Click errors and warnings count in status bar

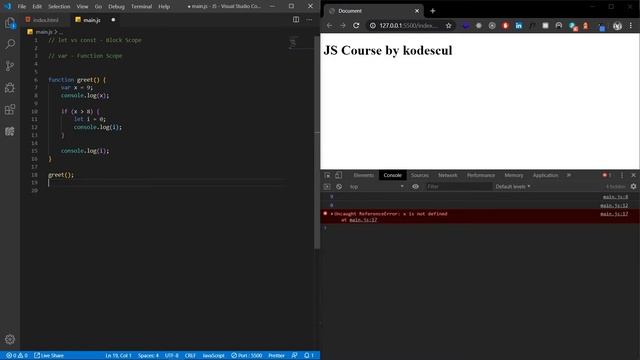(17, 356)
